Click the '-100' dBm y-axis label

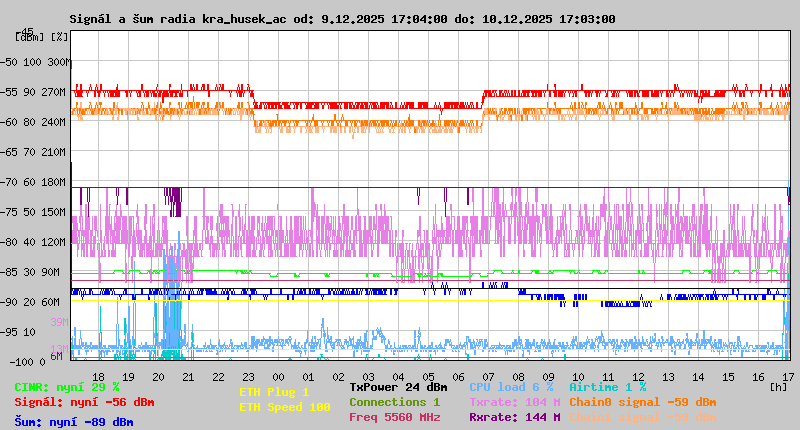[22, 362]
